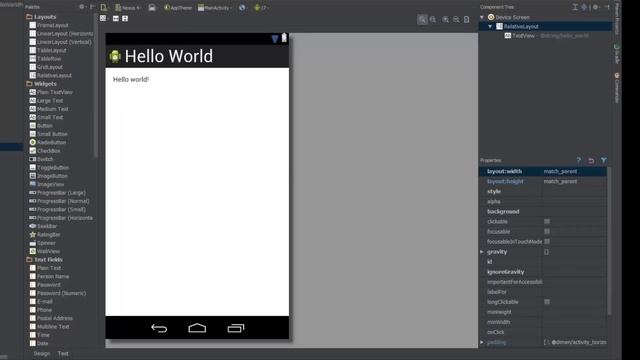Click the Component Tree expand all icon
The width and height of the screenshot is (640, 360).
(575, 7)
